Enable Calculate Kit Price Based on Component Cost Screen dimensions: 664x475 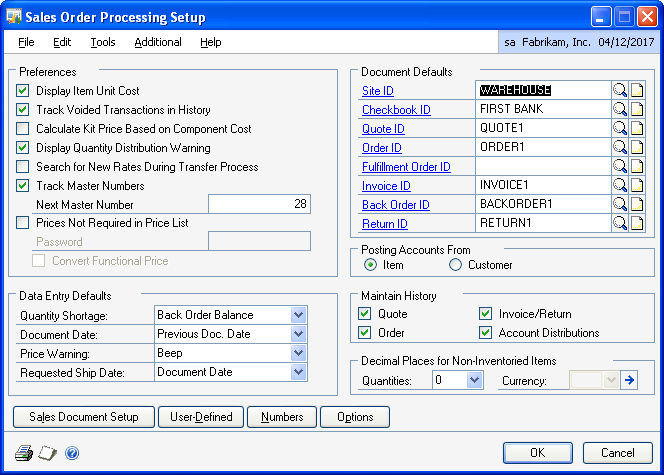[x=22, y=129]
